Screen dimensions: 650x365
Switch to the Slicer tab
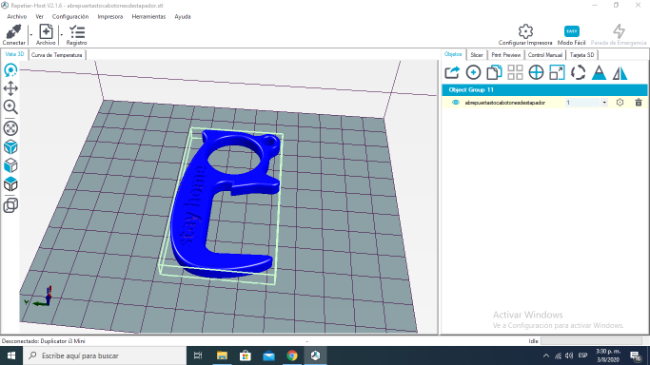[x=476, y=55]
